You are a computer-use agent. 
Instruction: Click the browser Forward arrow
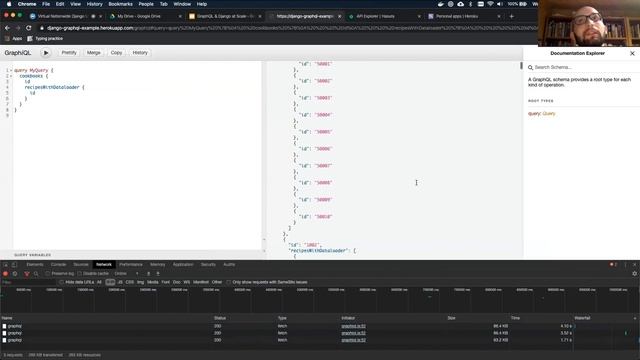point(18,28)
